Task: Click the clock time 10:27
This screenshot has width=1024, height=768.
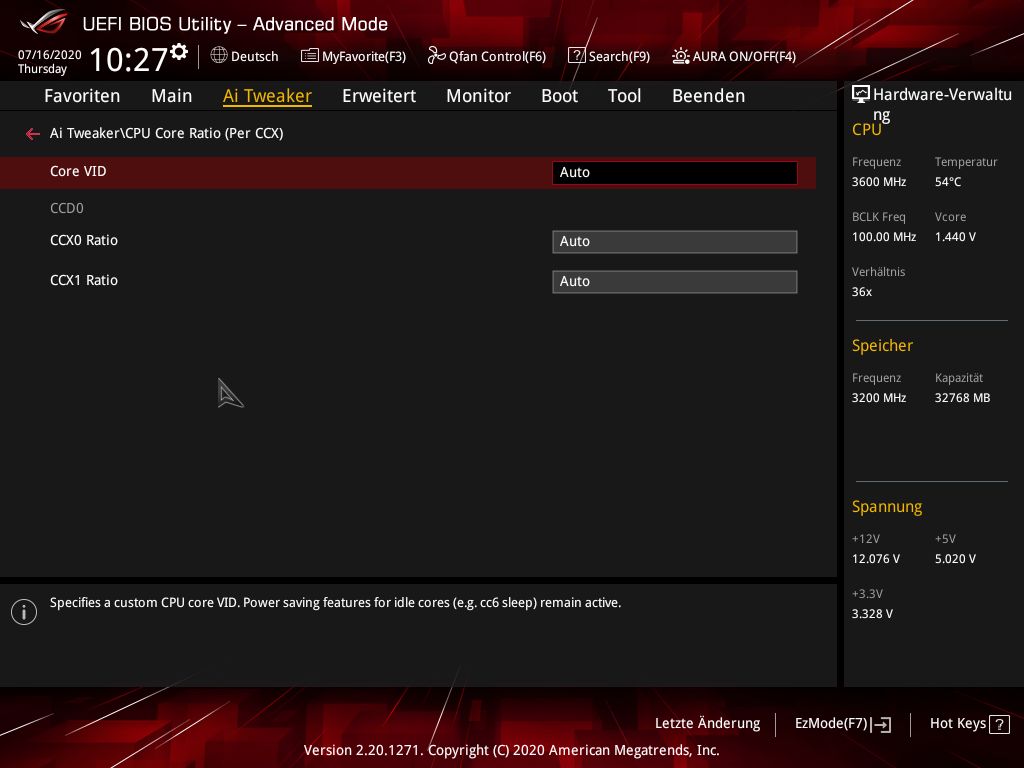Action: click(129, 59)
